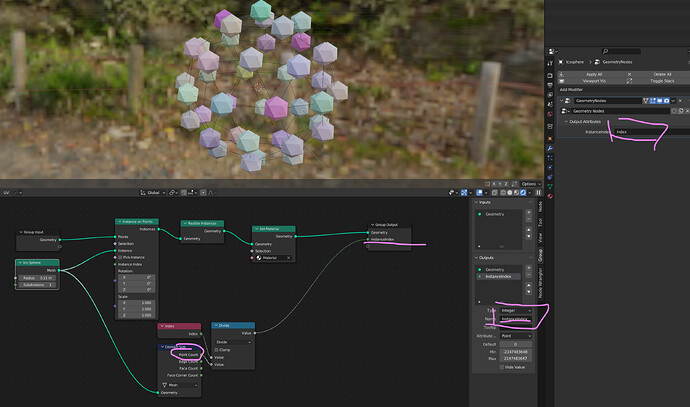Image resolution: width=690 pixels, height=407 pixels.
Task: Open the Attribute domain Point dropdown
Action: tap(515, 336)
